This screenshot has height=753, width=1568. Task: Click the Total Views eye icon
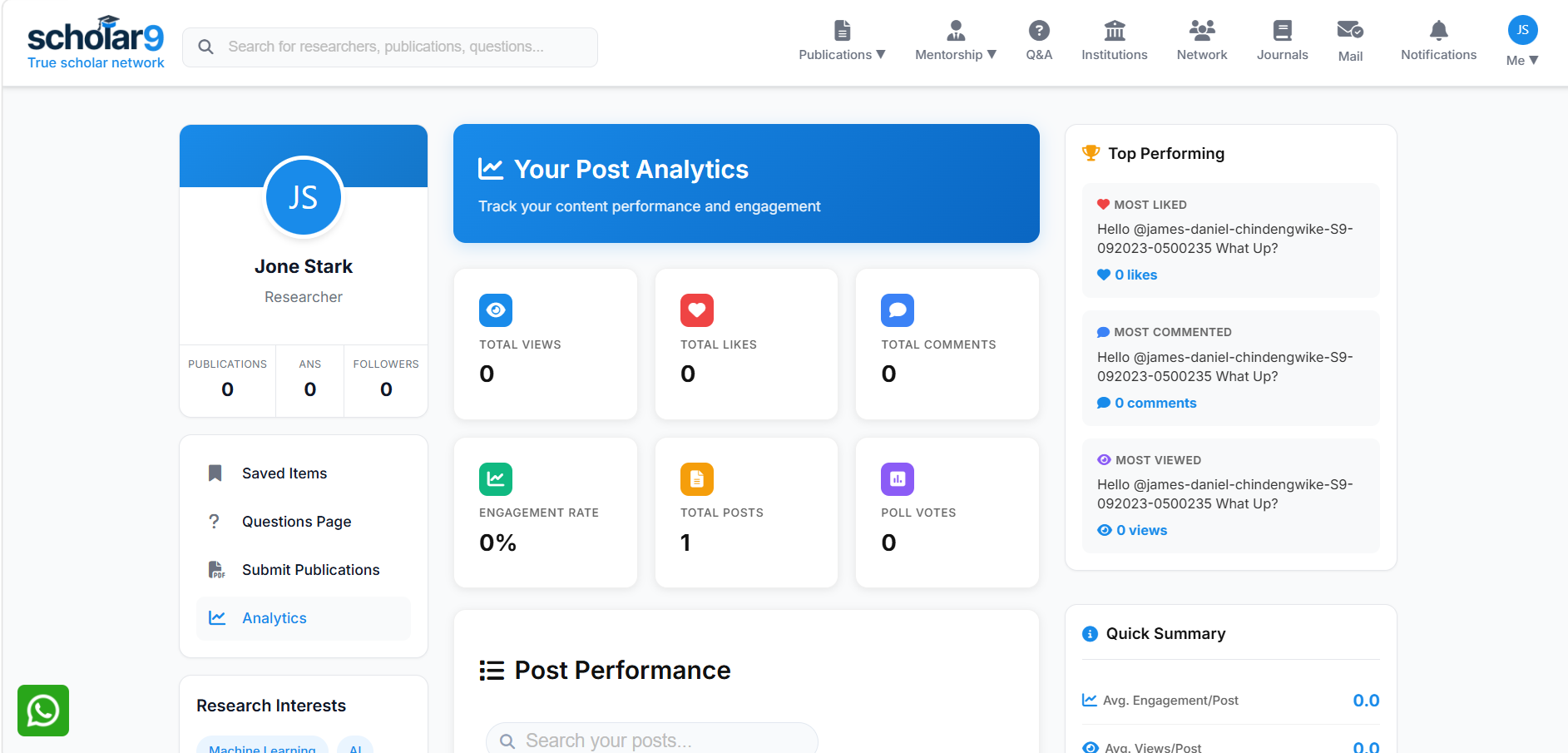pyautogui.click(x=496, y=310)
